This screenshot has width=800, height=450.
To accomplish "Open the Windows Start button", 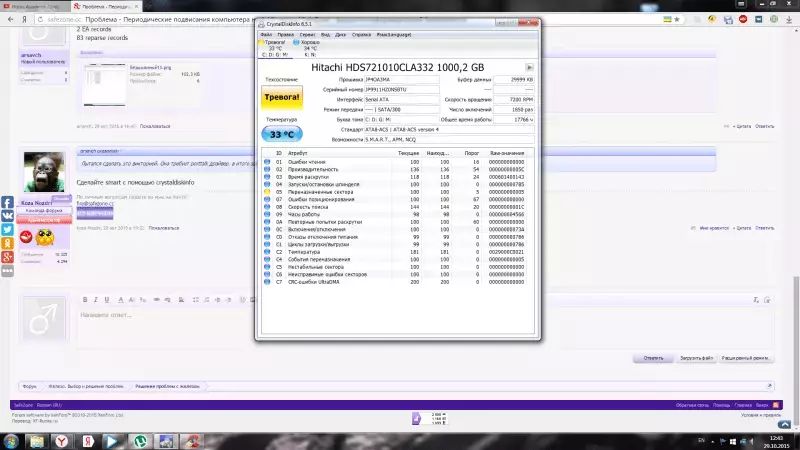I will tap(10, 441).
